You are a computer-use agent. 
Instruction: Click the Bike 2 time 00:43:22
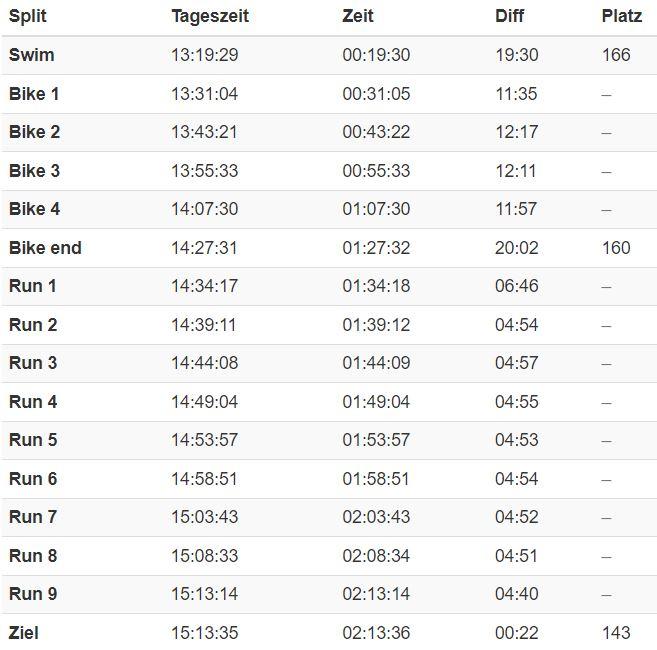point(376,132)
